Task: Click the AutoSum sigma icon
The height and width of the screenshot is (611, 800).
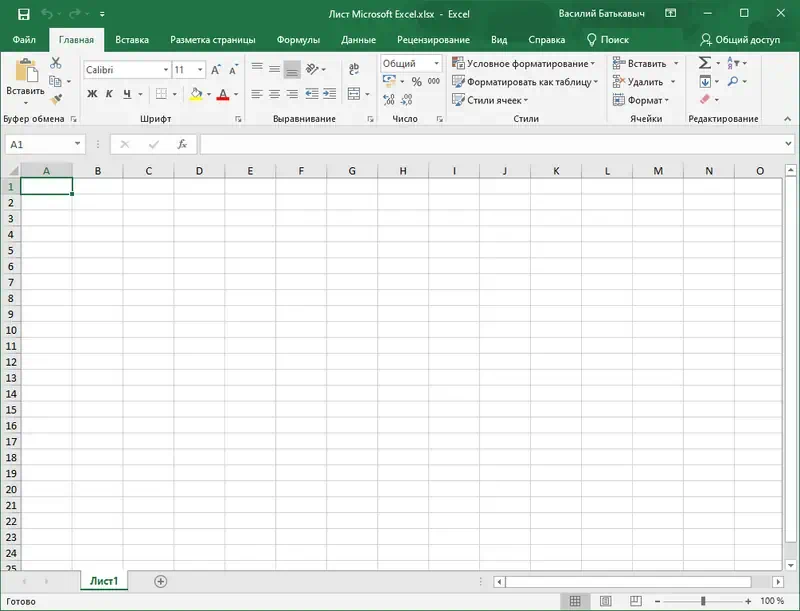Action: pyautogui.click(x=704, y=63)
